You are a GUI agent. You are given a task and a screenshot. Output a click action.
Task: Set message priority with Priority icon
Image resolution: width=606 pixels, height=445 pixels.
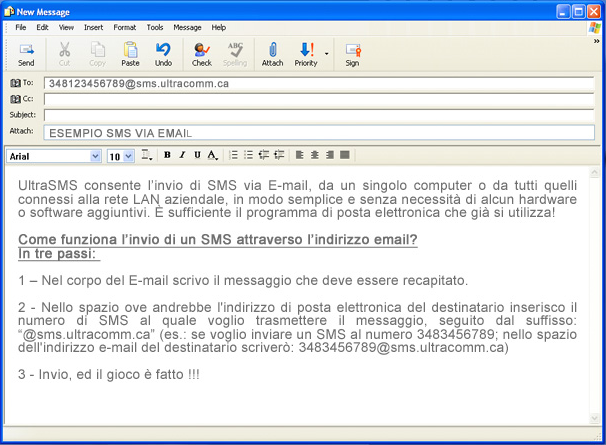coord(305,54)
